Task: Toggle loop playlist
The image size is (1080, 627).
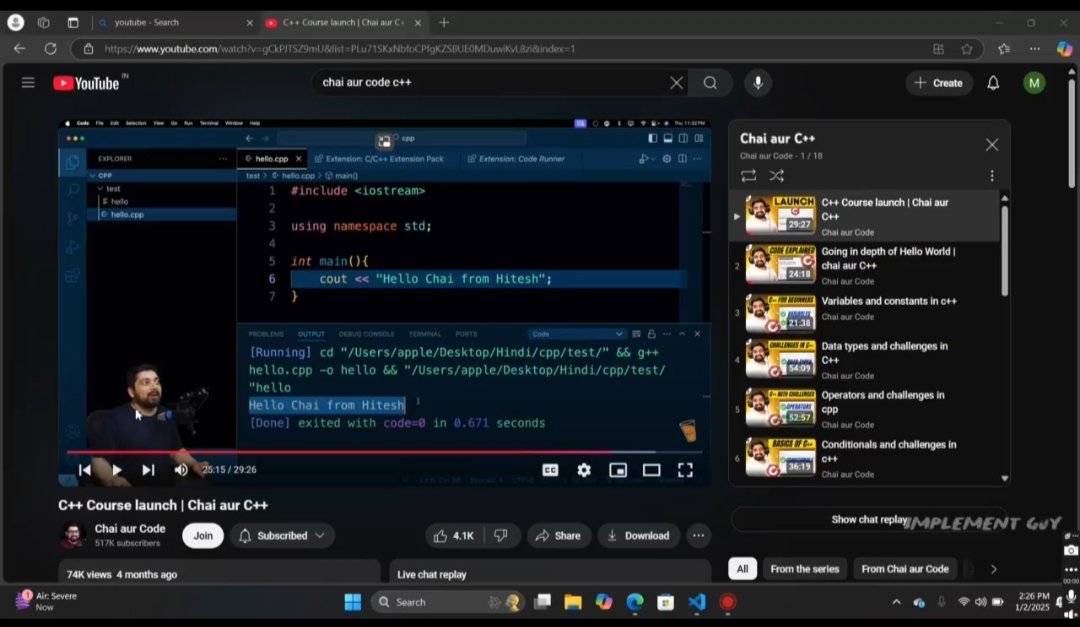Action: pos(748,176)
